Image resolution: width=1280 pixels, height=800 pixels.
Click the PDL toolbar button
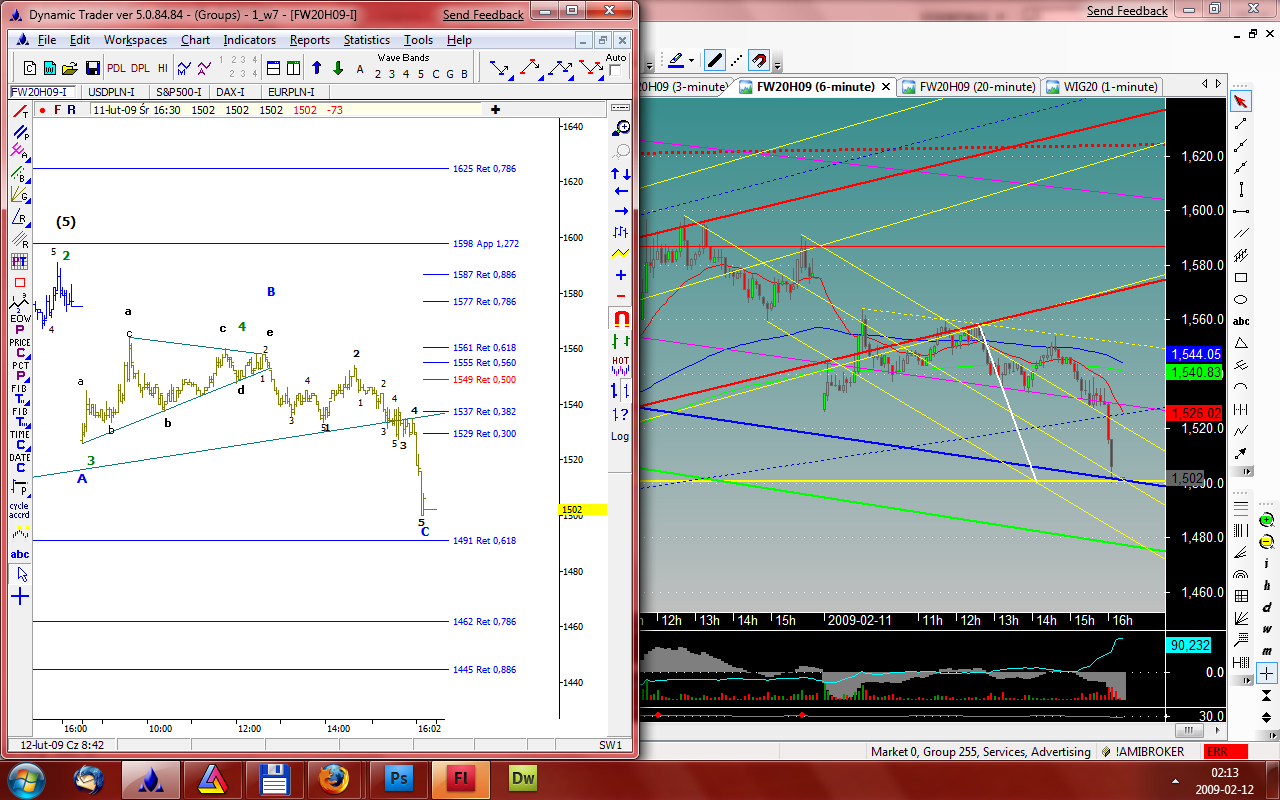[116, 68]
